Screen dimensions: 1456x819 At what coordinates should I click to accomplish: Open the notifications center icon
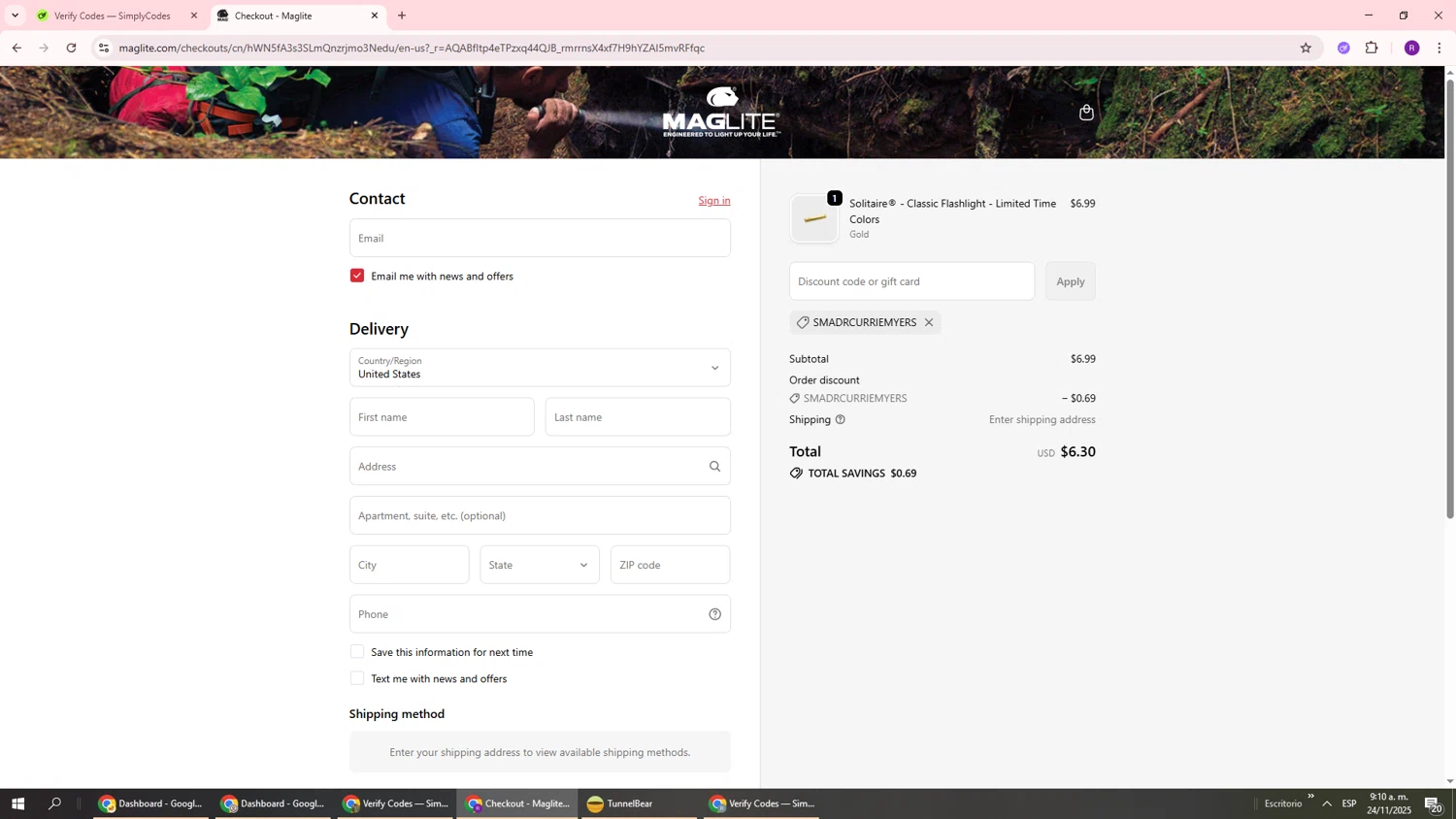[1433, 803]
